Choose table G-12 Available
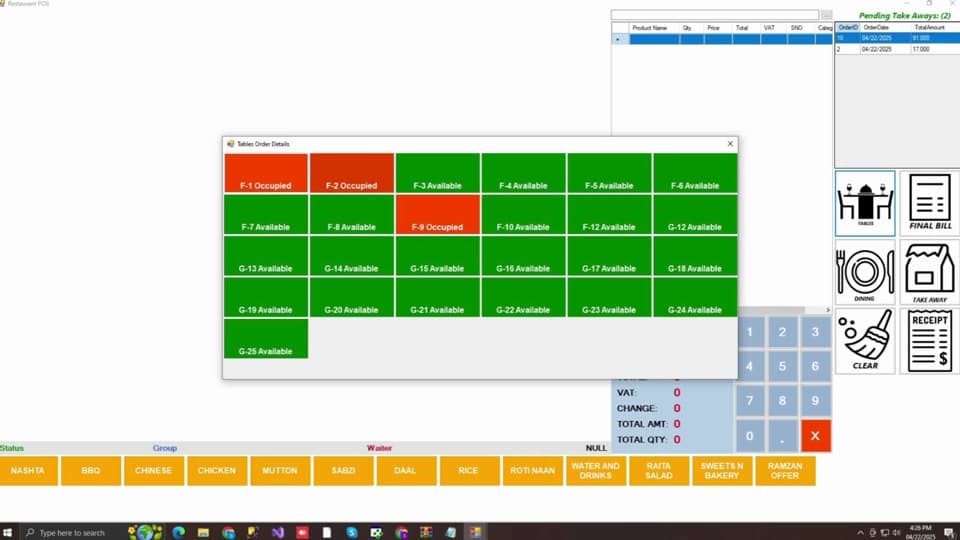Image resolution: width=960 pixels, height=540 pixels. coord(695,215)
